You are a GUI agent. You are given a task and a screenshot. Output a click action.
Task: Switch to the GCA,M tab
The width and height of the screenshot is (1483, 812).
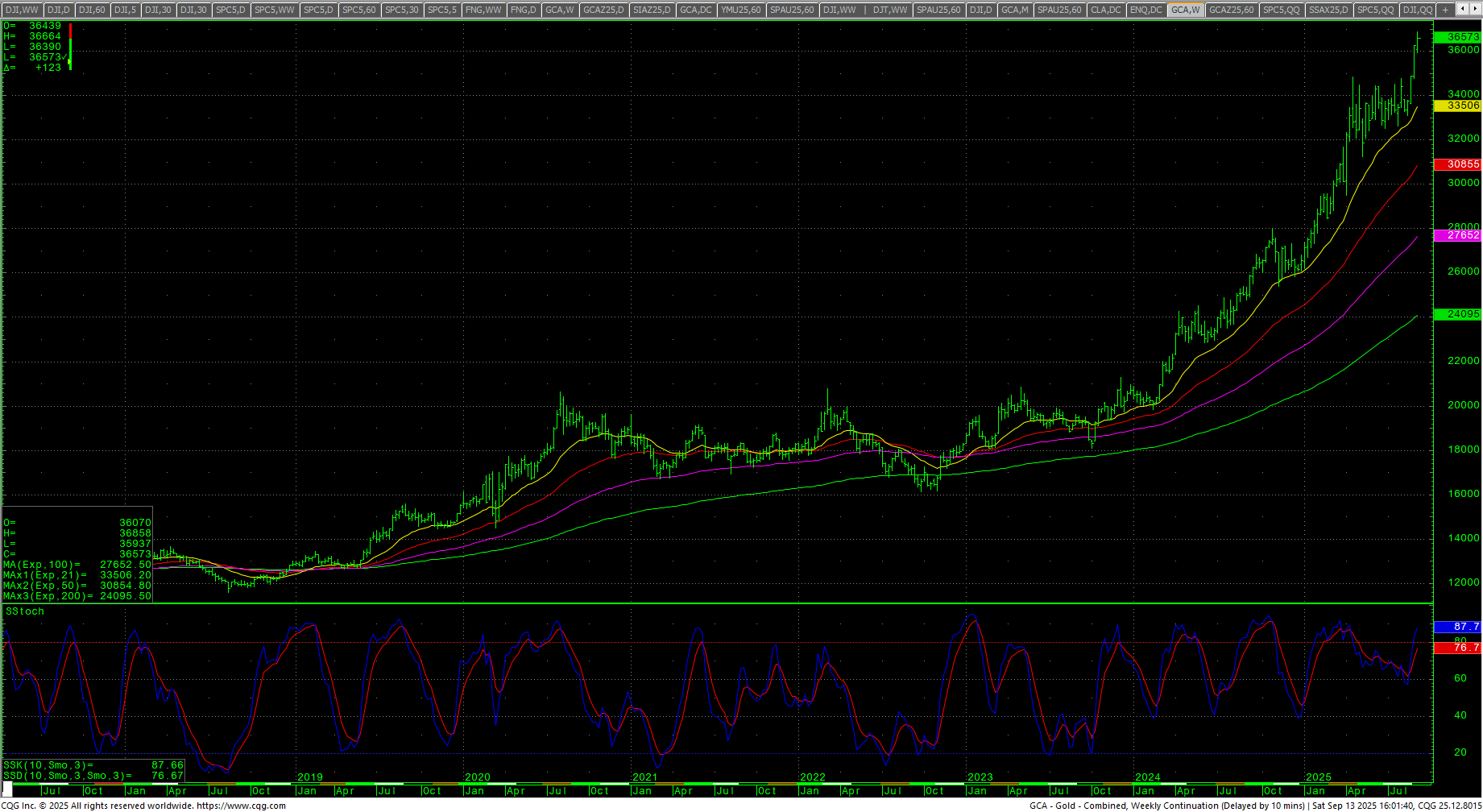click(1014, 10)
